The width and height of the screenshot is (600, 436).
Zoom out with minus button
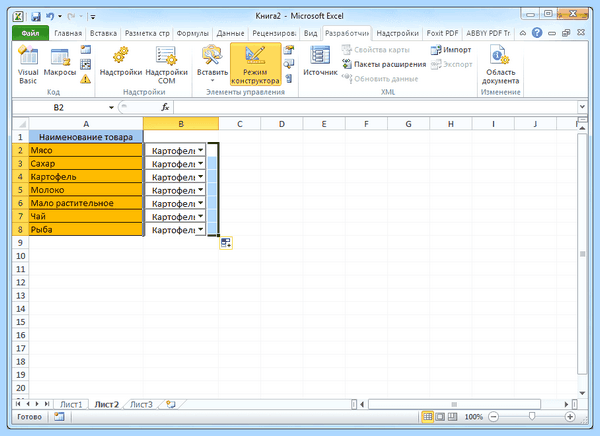click(494, 416)
